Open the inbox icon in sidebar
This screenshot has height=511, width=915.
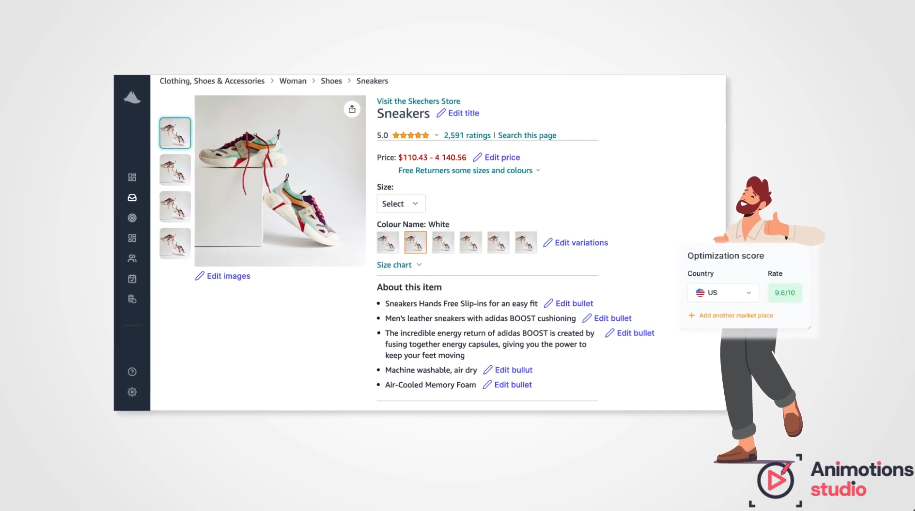[132, 198]
